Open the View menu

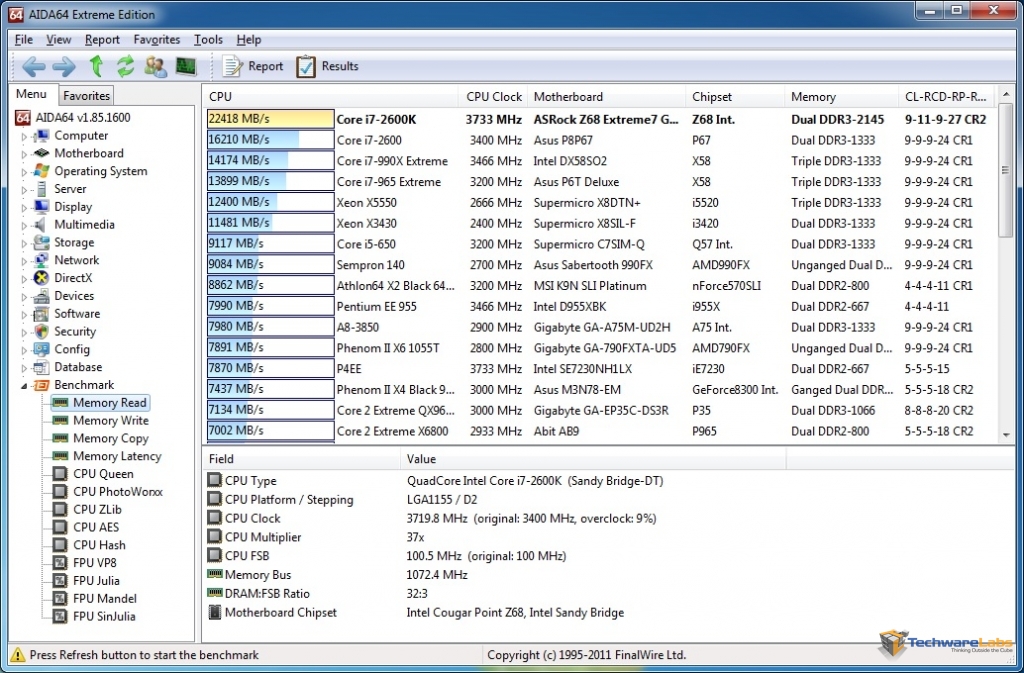[59, 40]
